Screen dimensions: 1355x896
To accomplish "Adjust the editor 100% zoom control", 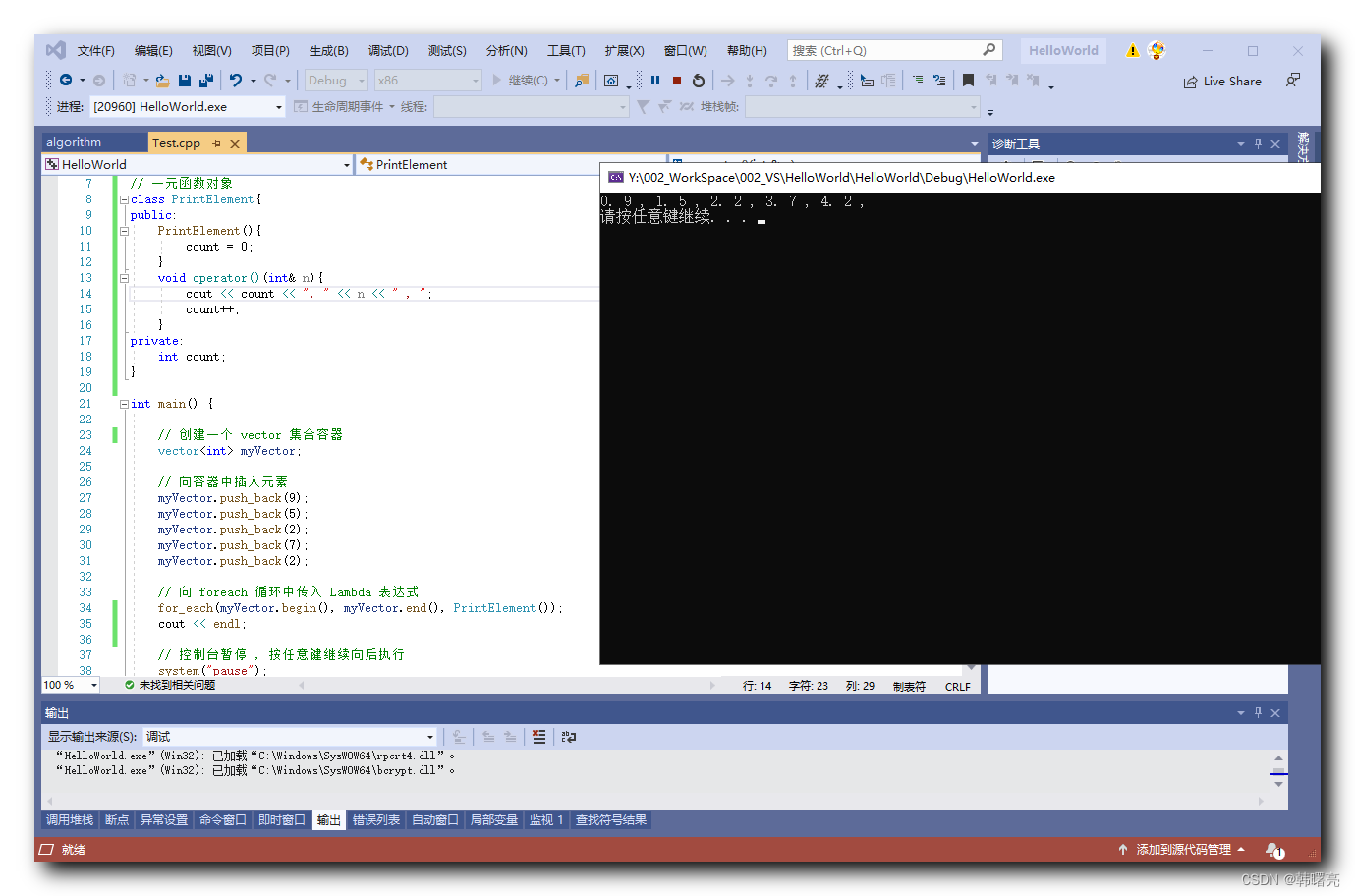I will click(x=69, y=686).
